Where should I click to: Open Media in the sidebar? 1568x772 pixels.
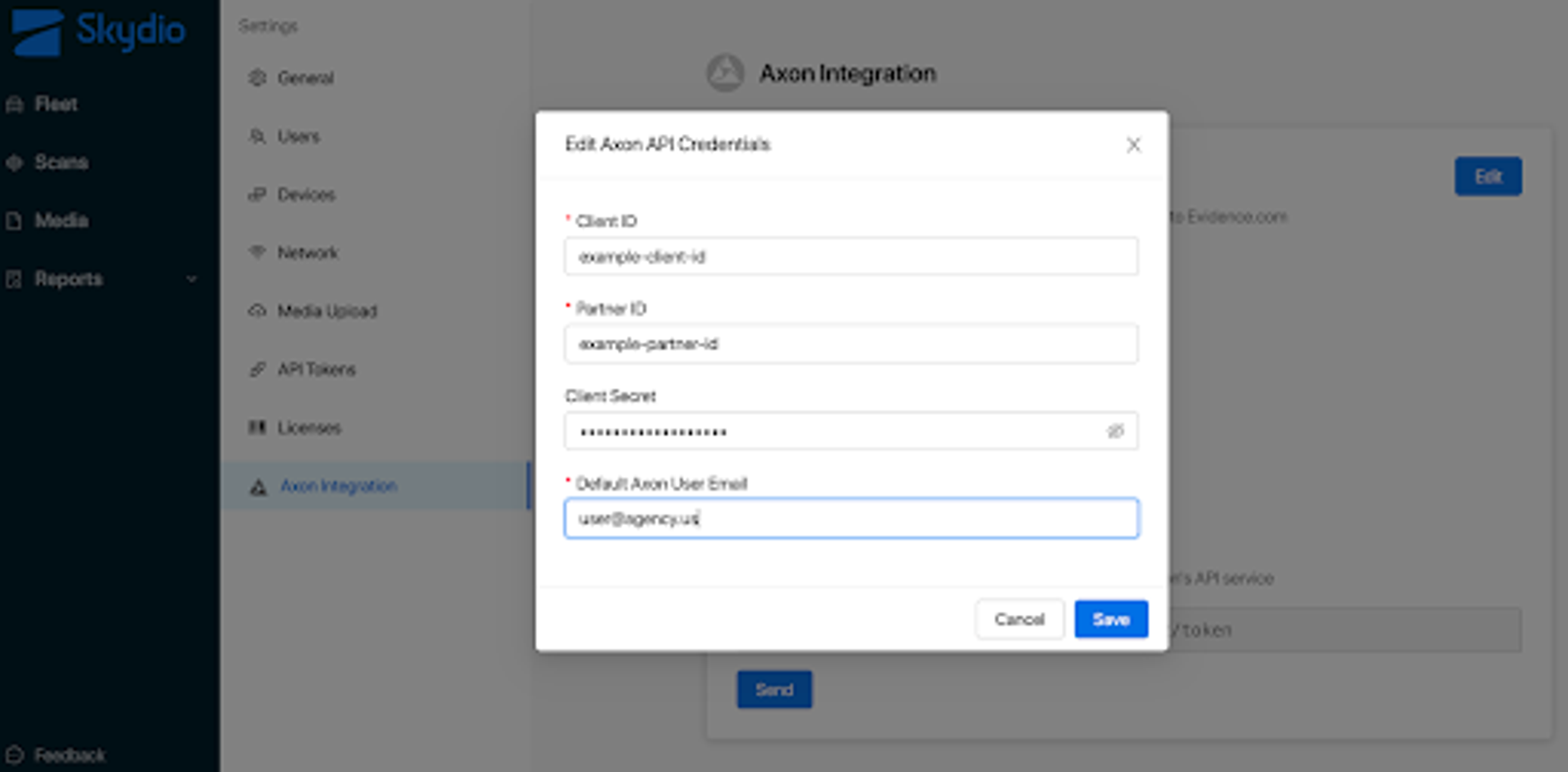pyautogui.click(x=60, y=221)
